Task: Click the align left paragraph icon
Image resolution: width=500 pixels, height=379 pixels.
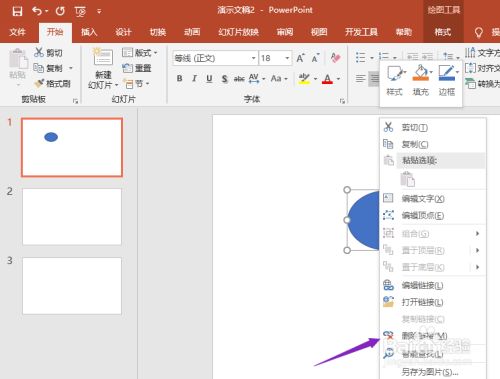Action: tap(360, 79)
